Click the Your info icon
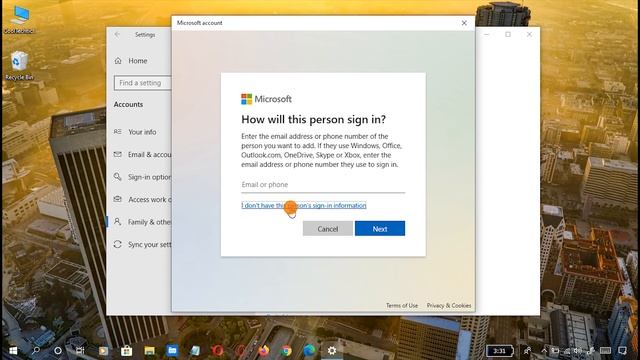The image size is (640, 360). [x=118, y=132]
